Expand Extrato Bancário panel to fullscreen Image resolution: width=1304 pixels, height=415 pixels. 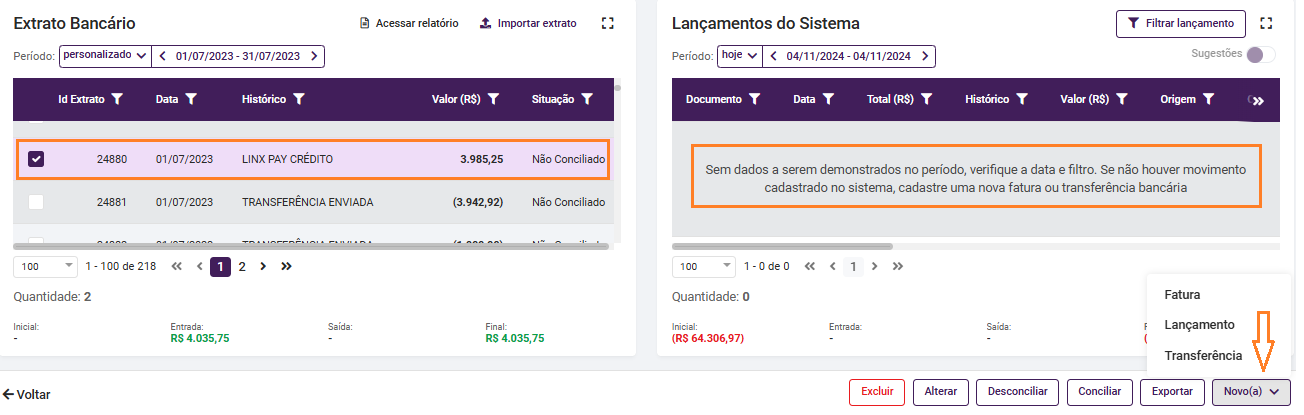pyautogui.click(x=607, y=23)
